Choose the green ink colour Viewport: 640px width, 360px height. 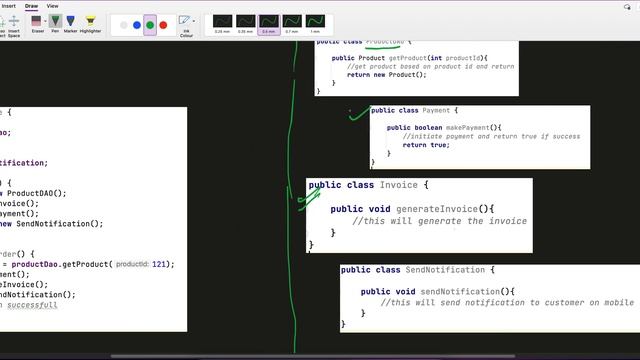tap(150, 25)
